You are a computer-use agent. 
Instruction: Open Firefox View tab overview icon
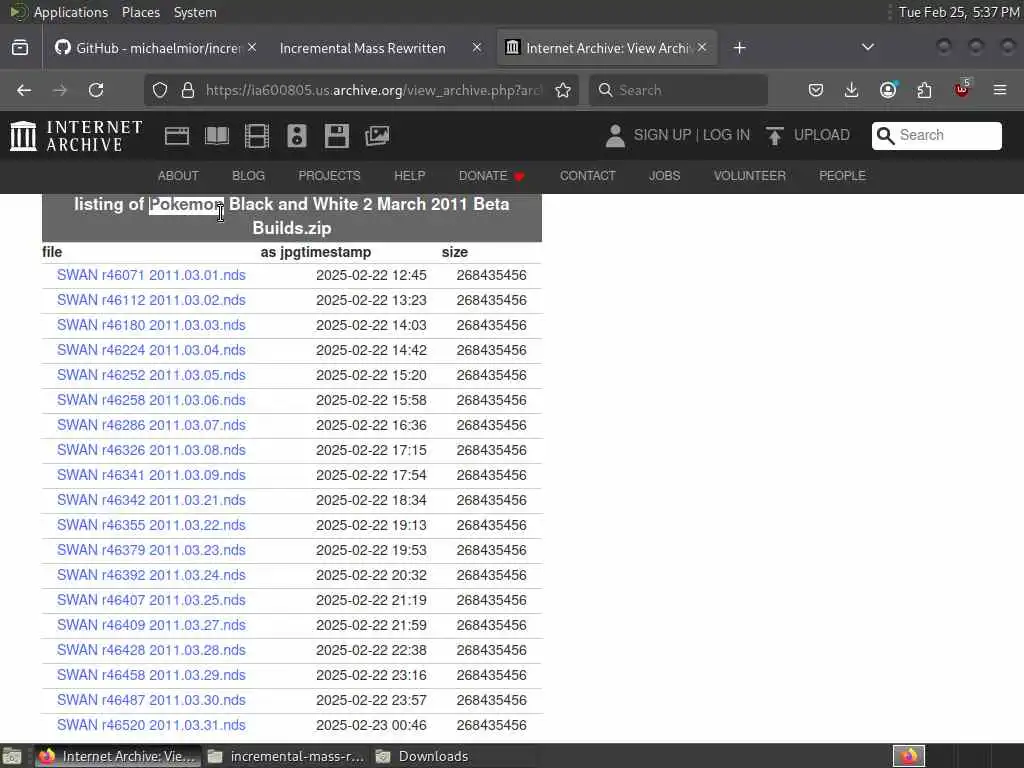point(20,48)
